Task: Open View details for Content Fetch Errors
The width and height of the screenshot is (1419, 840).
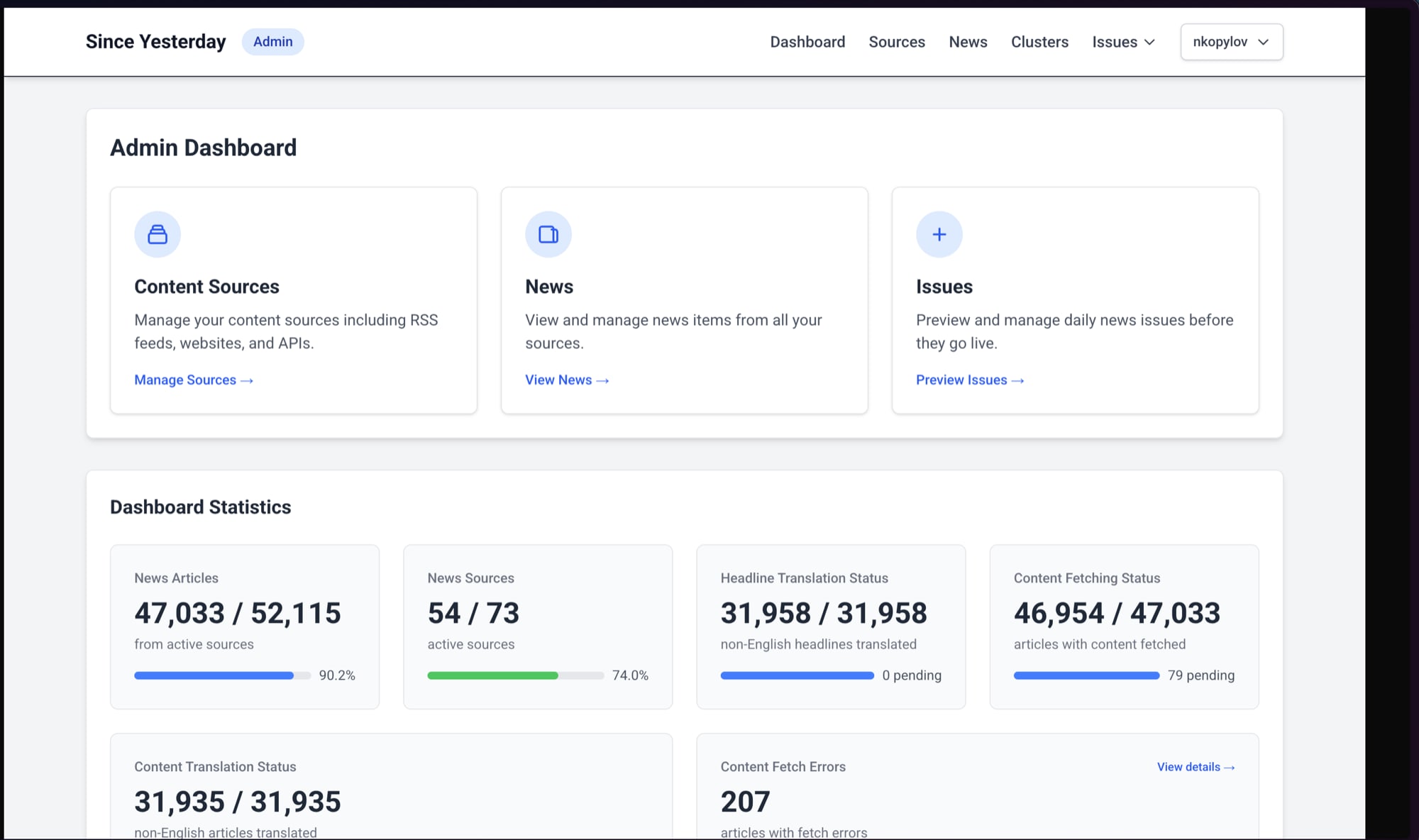Action: coord(1196,767)
